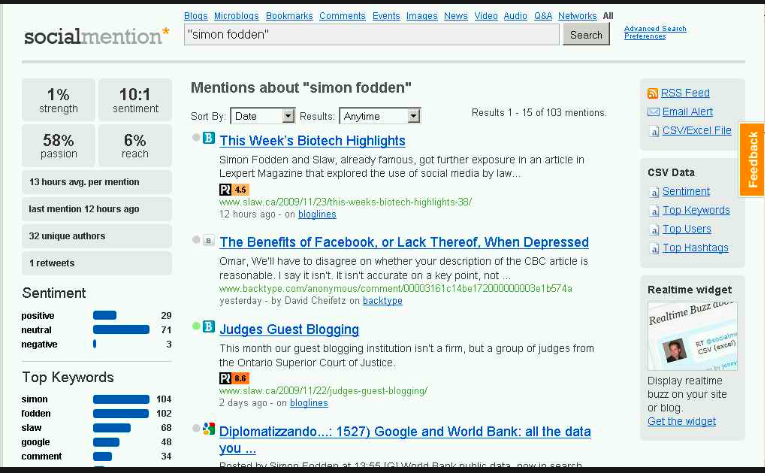
Task: Click the grey sentiment dot for Biotech Highlights
Action: pos(196,138)
